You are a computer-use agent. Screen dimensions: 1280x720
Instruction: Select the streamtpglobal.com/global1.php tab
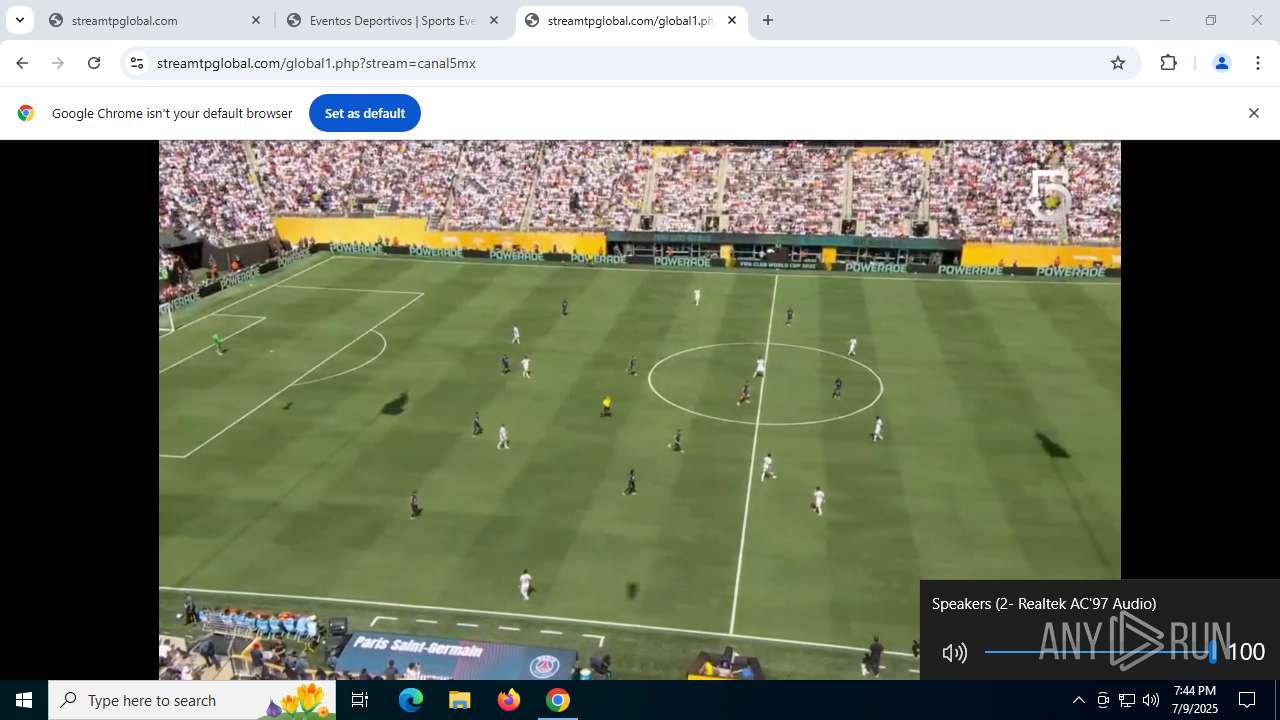click(x=630, y=20)
